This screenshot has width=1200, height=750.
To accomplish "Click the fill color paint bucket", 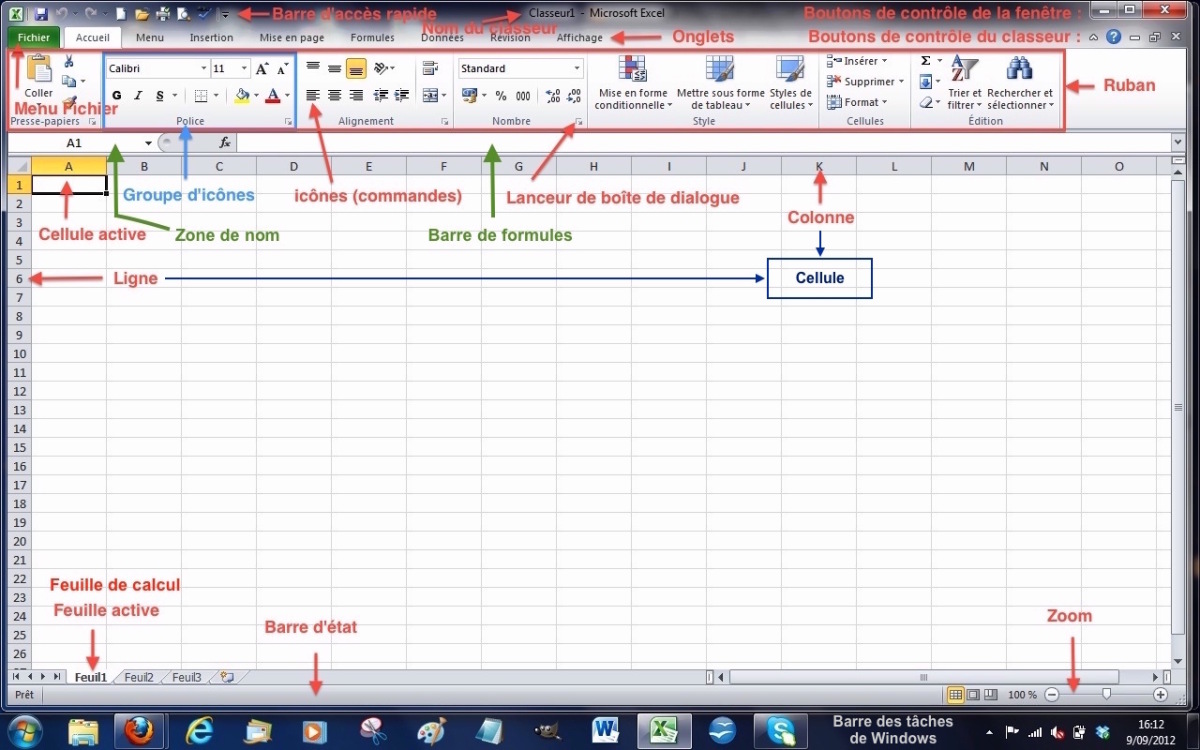I will 241,96.
